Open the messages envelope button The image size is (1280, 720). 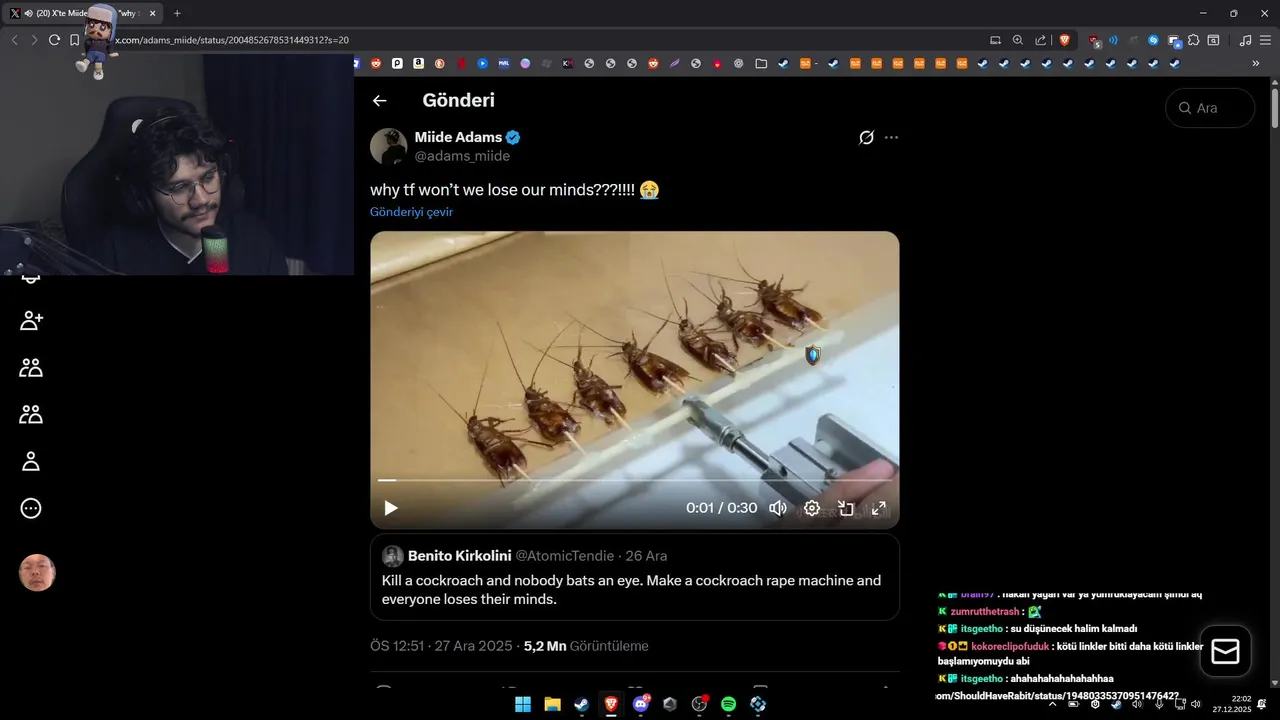pyautogui.click(x=1225, y=652)
